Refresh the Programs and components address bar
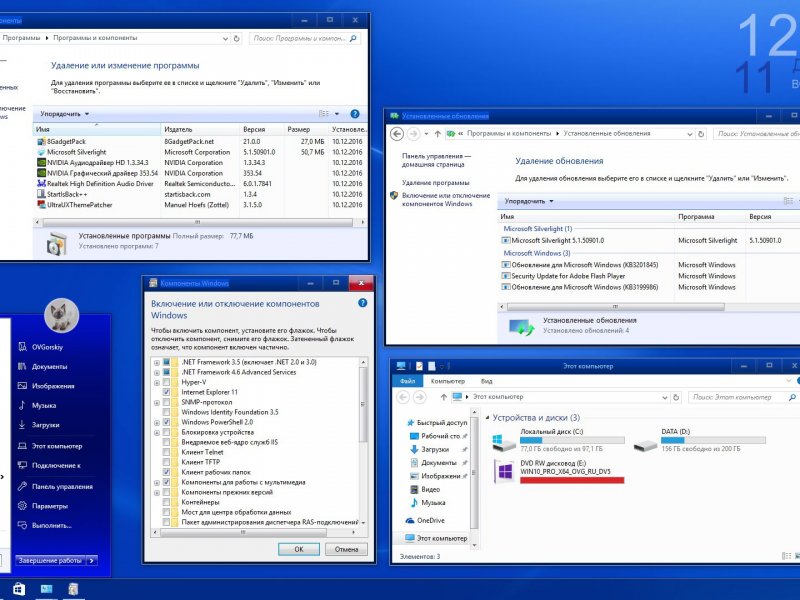 coord(237,38)
